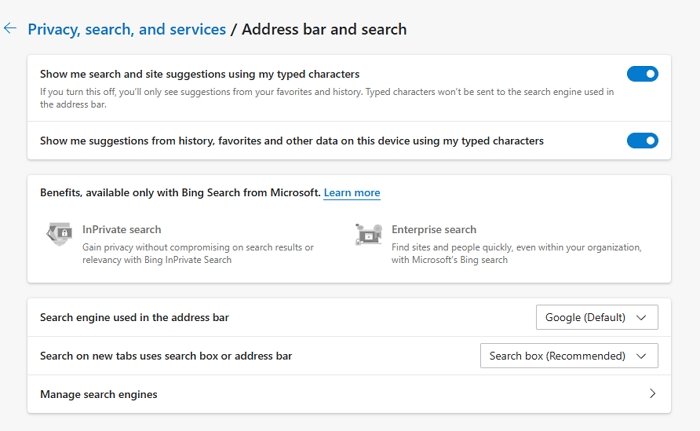Expand the Search box (Recommended) dropdown
This screenshot has width=700, height=431.
569,356
